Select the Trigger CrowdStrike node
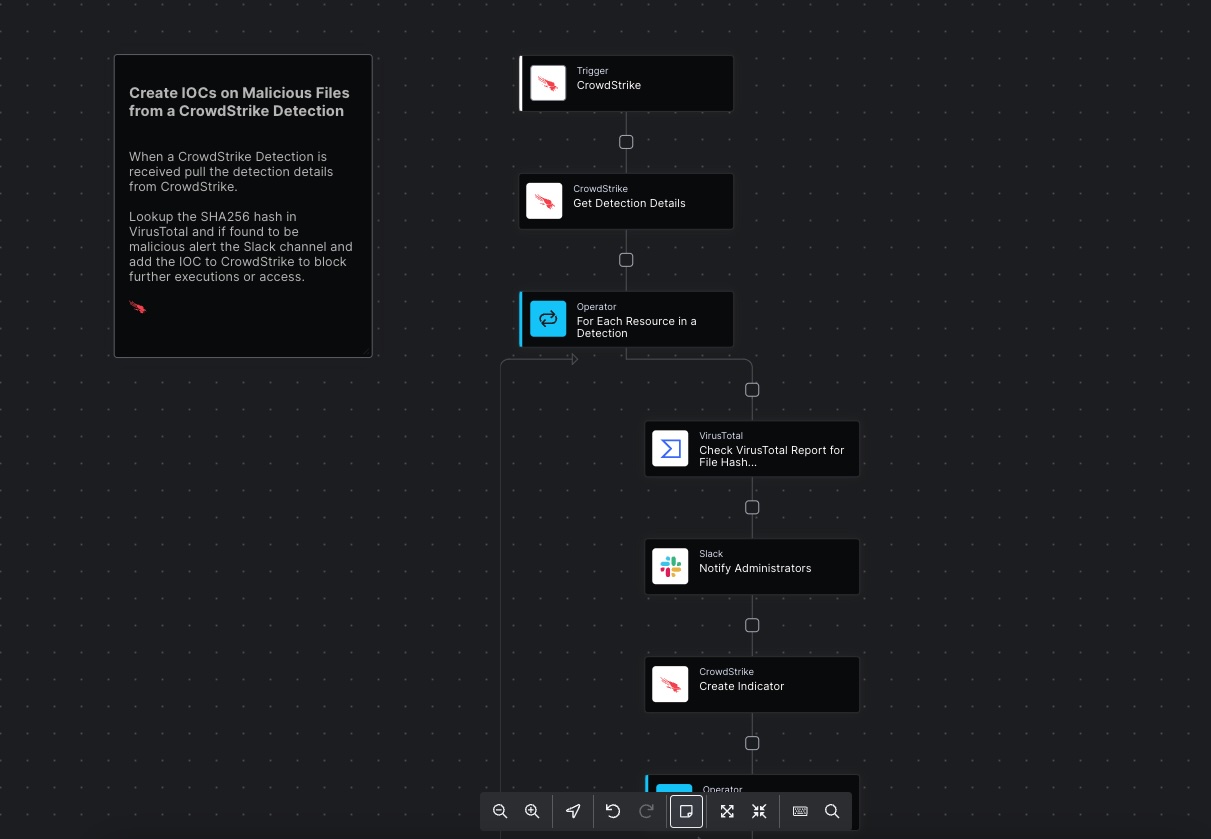 pyautogui.click(x=626, y=83)
